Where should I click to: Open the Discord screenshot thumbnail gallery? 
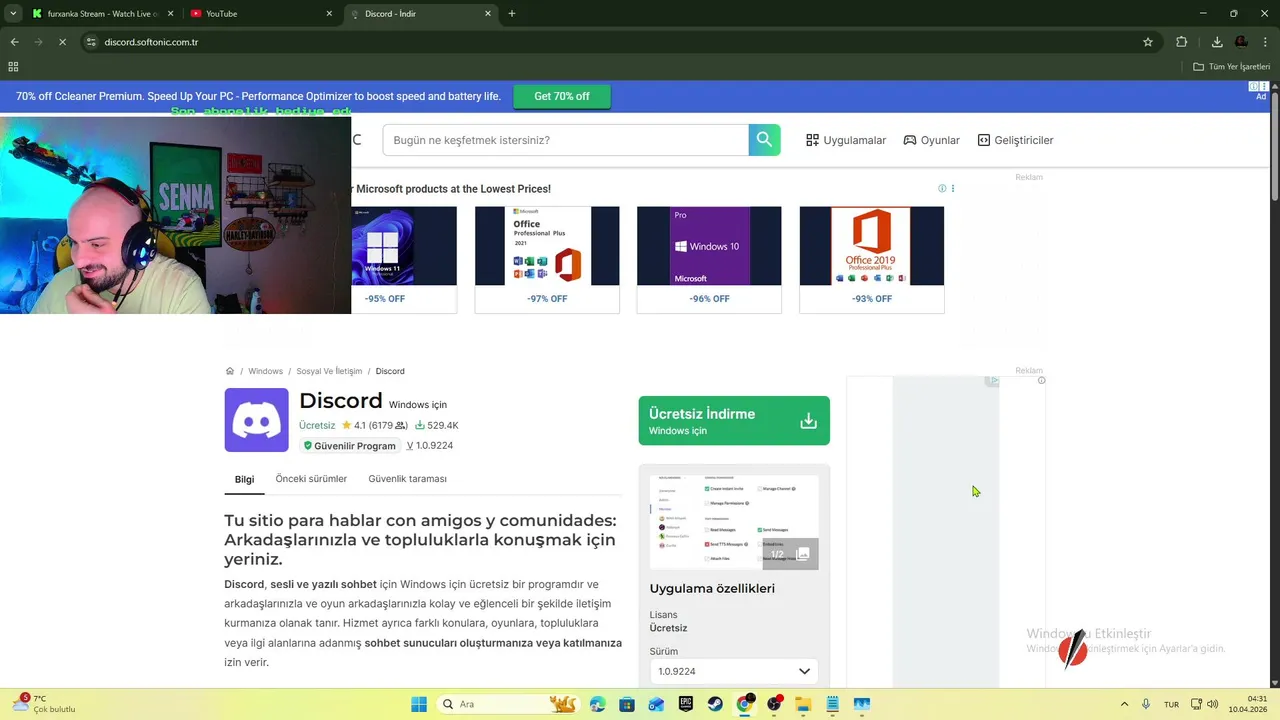pyautogui.click(x=734, y=522)
